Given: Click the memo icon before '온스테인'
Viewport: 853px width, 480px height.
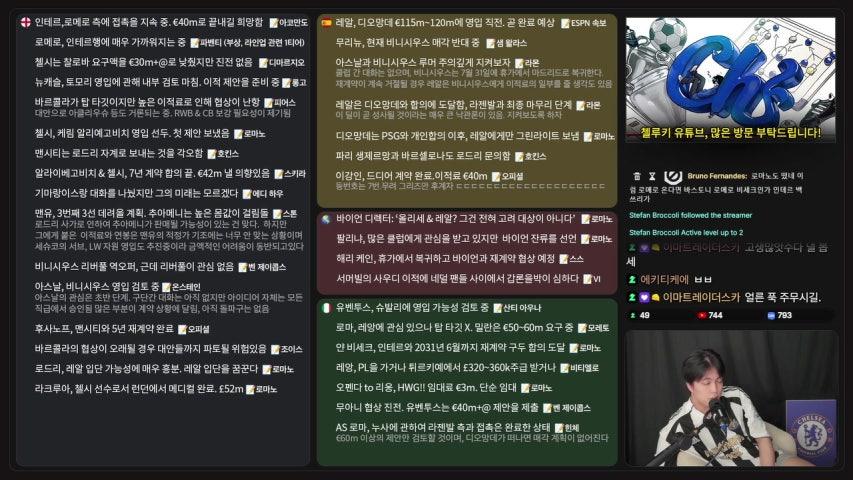Looking at the screenshot, I should point(166,287).
